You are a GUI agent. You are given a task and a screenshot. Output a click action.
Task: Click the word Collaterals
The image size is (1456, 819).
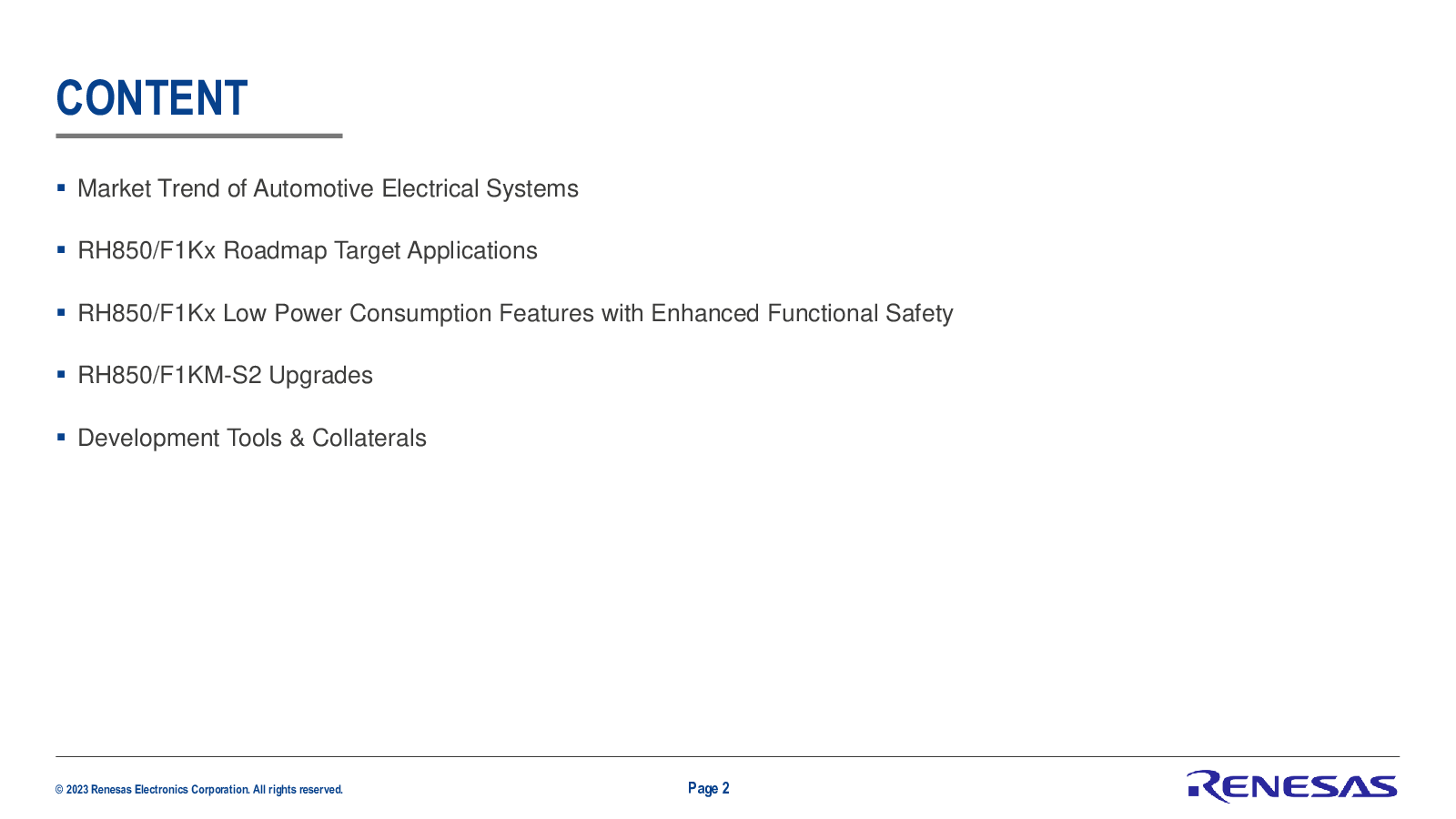pyautogui.click(x=369, y=438)
